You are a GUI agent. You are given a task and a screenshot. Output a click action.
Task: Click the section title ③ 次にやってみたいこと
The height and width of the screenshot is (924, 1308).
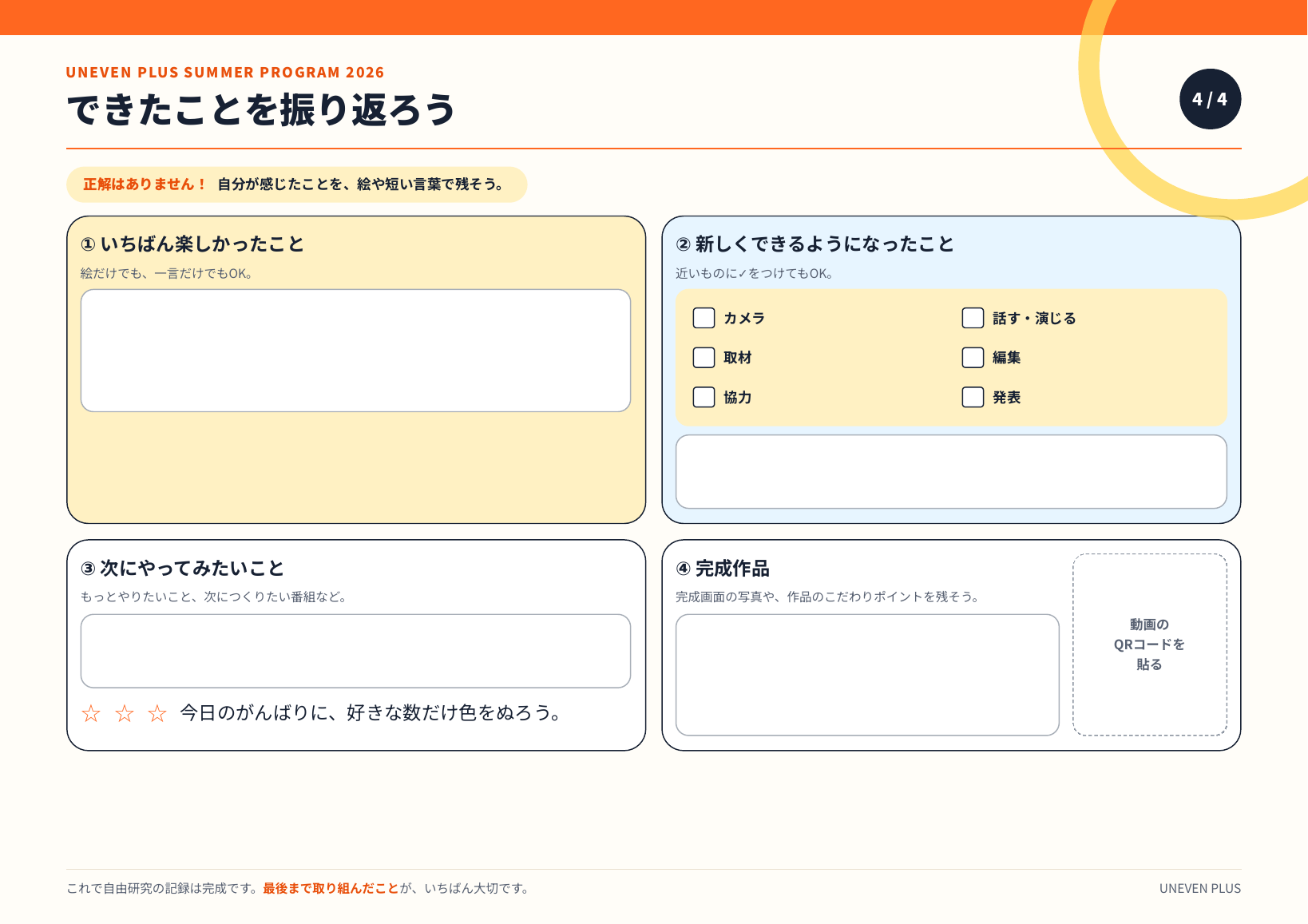pyautogui.click(x=183, y=569)
